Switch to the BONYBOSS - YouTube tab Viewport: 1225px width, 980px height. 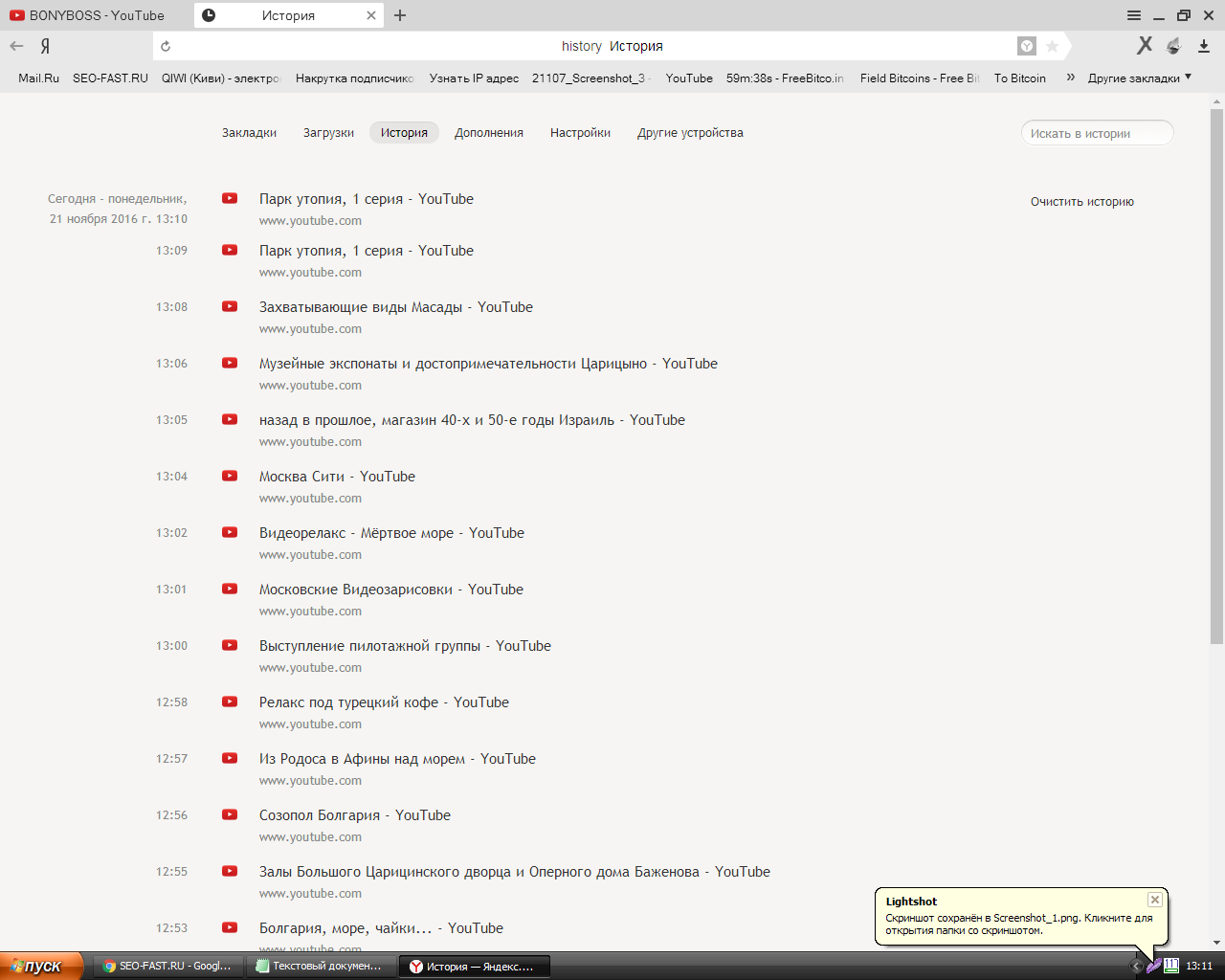pos(96,15)
